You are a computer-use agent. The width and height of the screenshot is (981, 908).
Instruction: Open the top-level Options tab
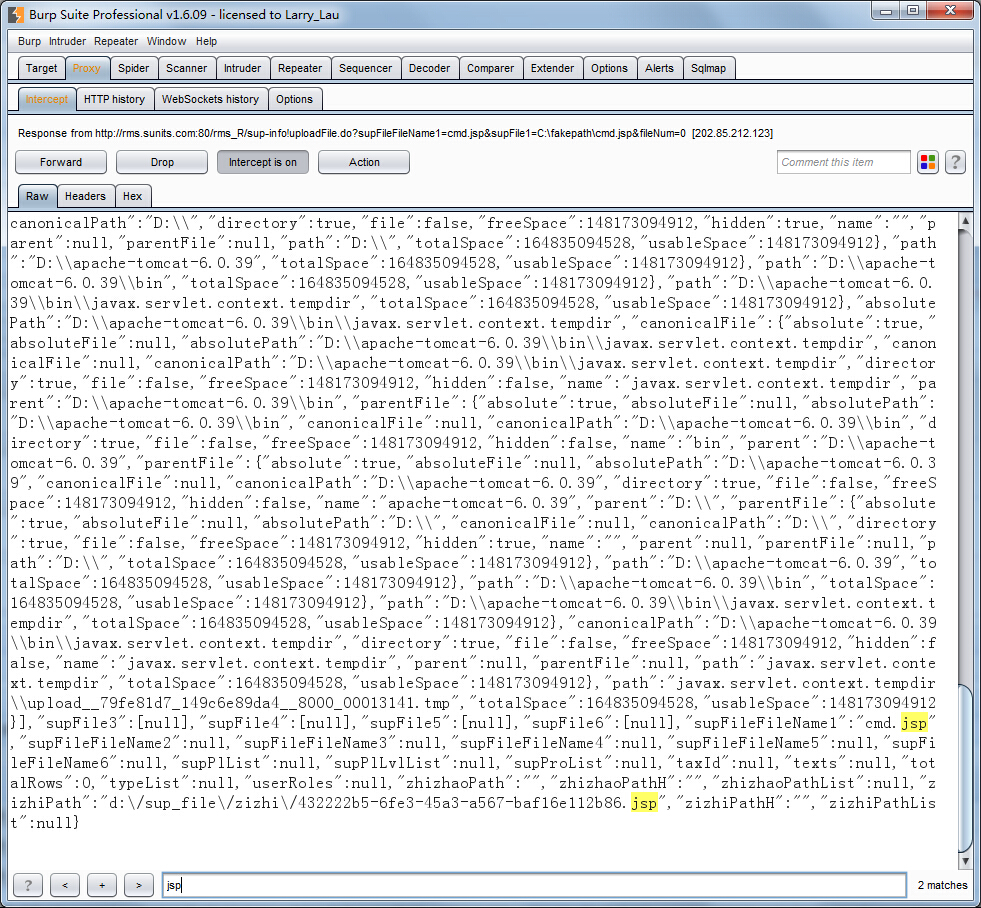tap(609, 68)
